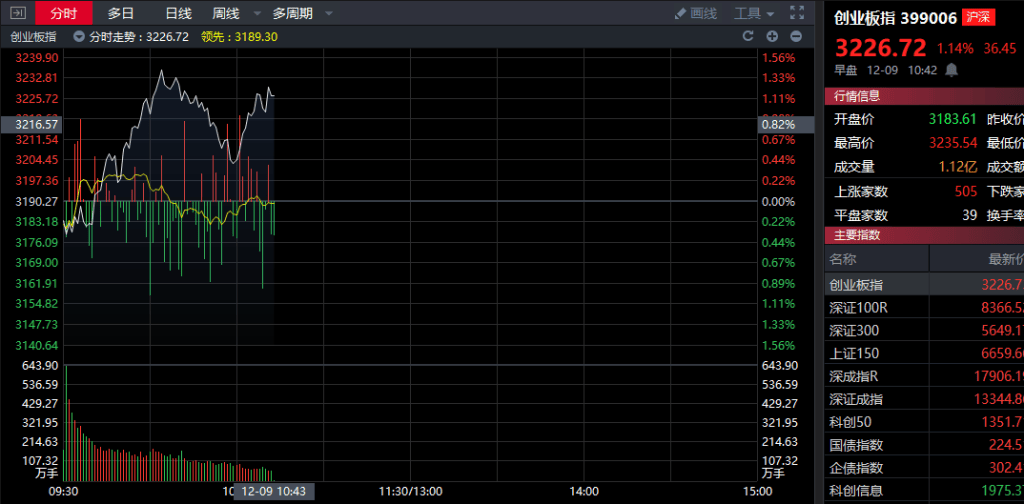Refresh the intraday chart

click(x=746, y=36)
